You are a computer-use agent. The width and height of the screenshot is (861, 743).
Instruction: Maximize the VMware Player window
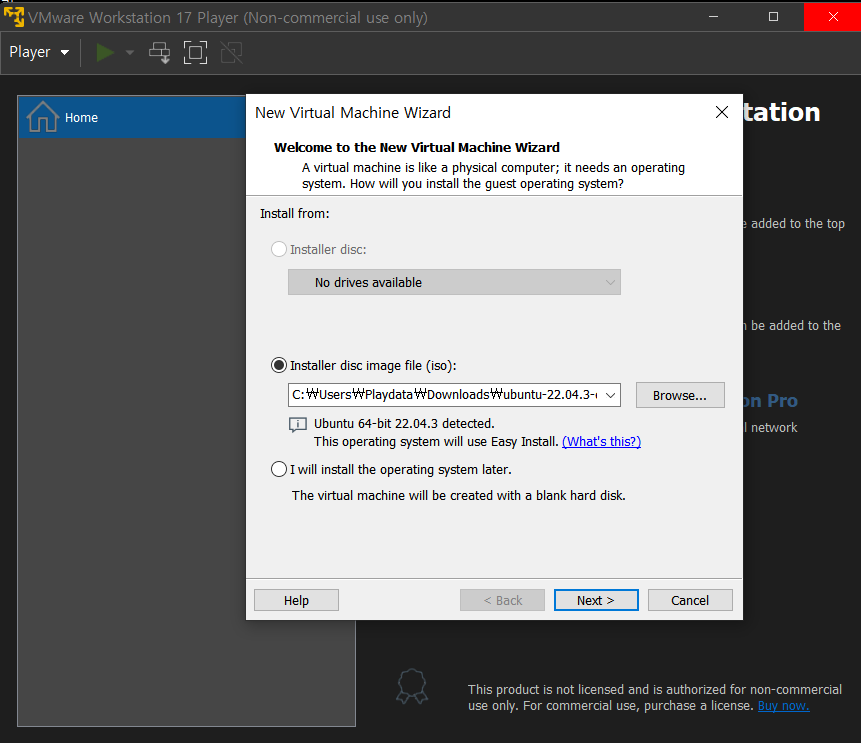[x=773, y=16]
